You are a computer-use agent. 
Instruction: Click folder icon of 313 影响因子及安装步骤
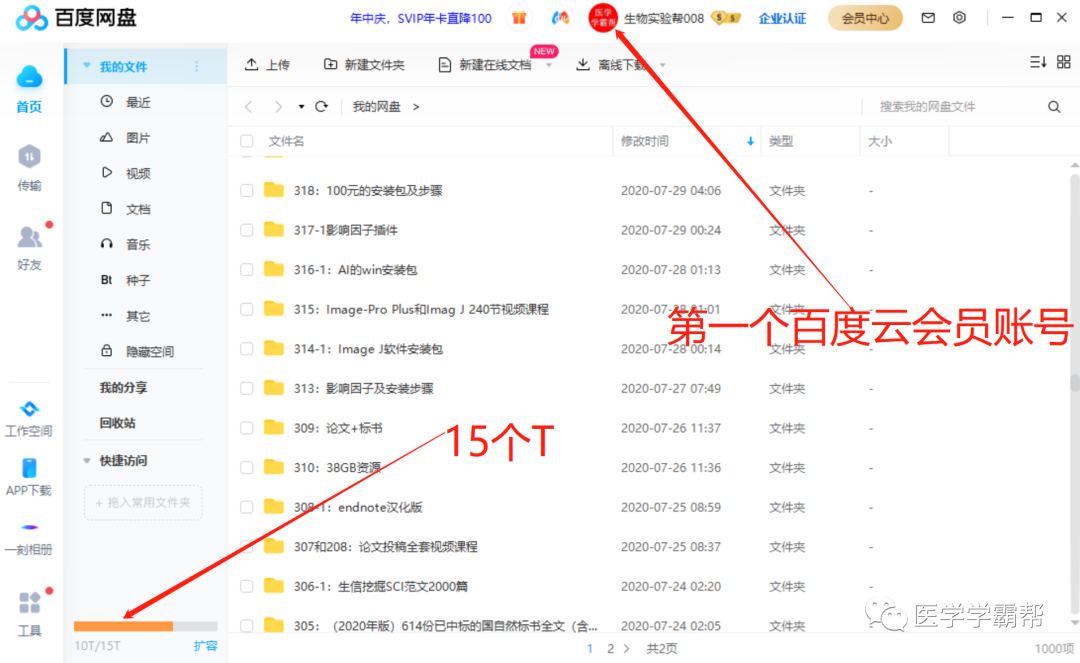[x=274, y=388]
